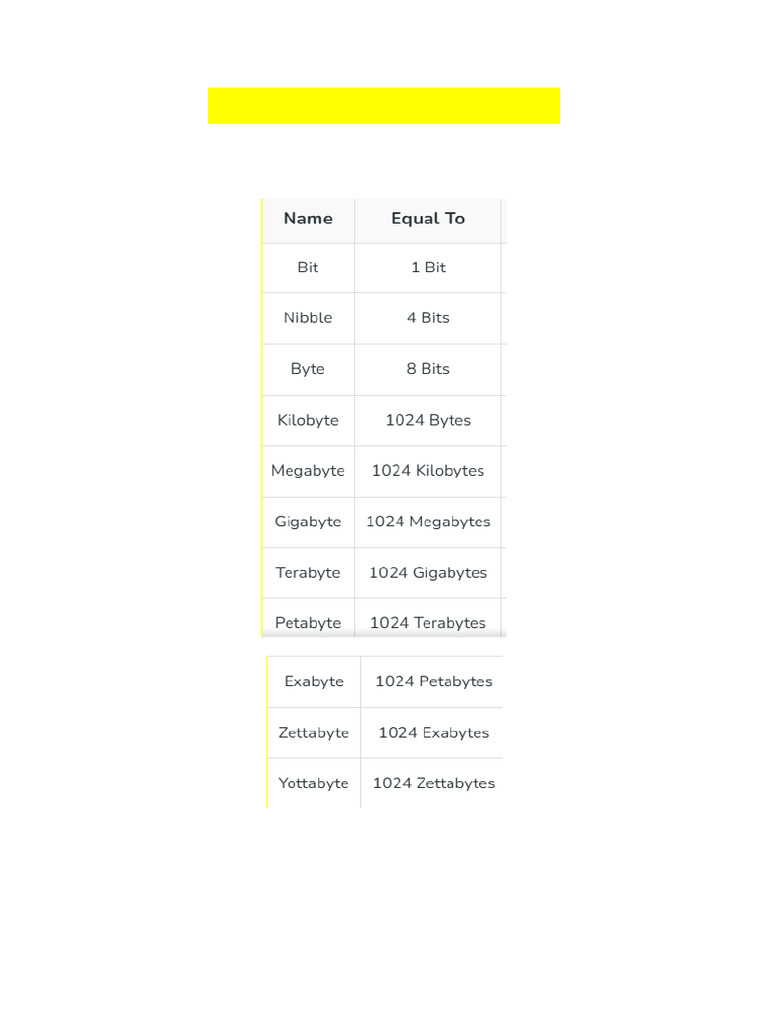
Task: Select the Nibble name cell
Action: tap(308, 318)
